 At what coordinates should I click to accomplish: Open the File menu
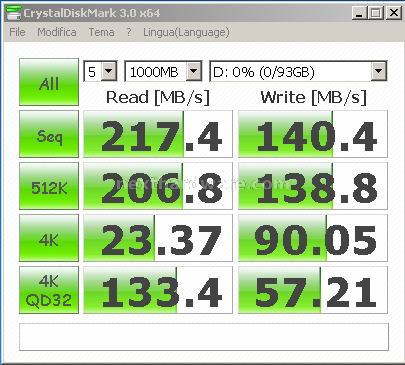pos(17,32)
